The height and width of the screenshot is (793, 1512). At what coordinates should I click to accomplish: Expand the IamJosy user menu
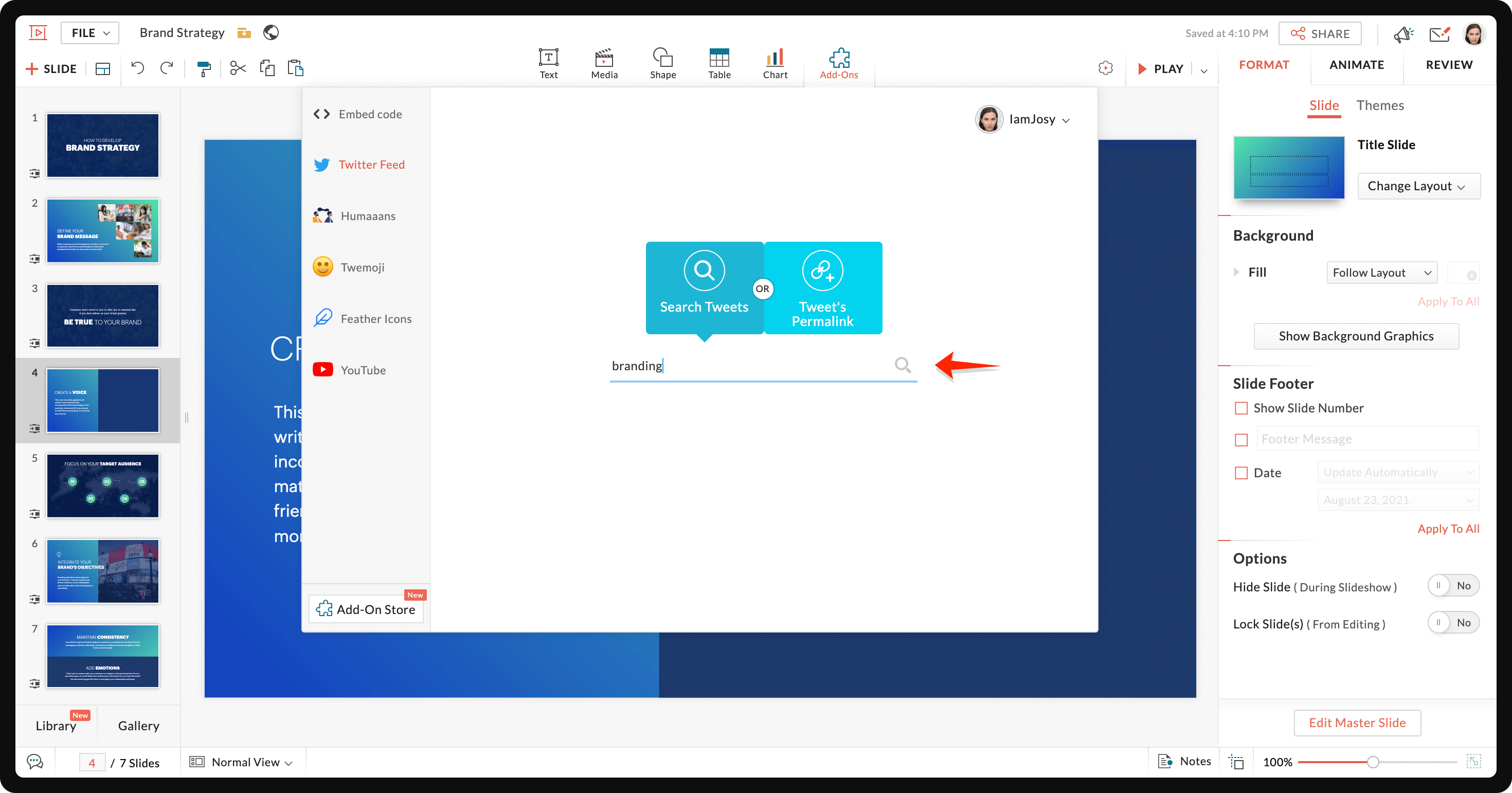pos(1064,119)
